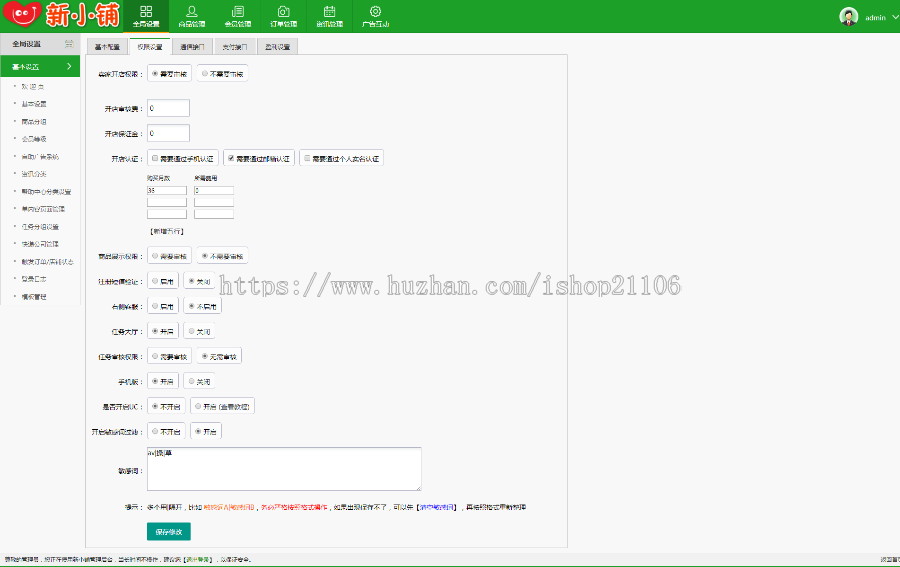Open 任务分组设置 in the sidebar
Image resolution: width=900 pixels, height=567 pixels.
pyautogui.click(x=40, y=227)
